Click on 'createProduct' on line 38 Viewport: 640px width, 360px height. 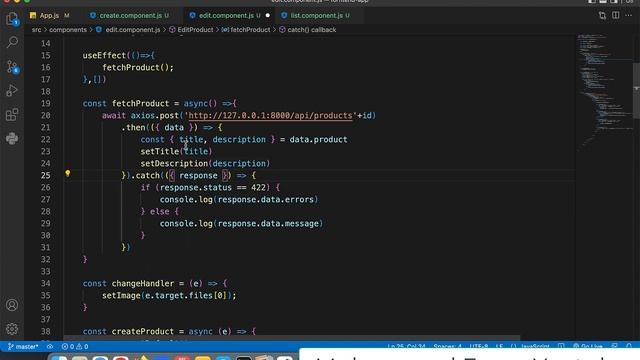[x=143, y=331]
